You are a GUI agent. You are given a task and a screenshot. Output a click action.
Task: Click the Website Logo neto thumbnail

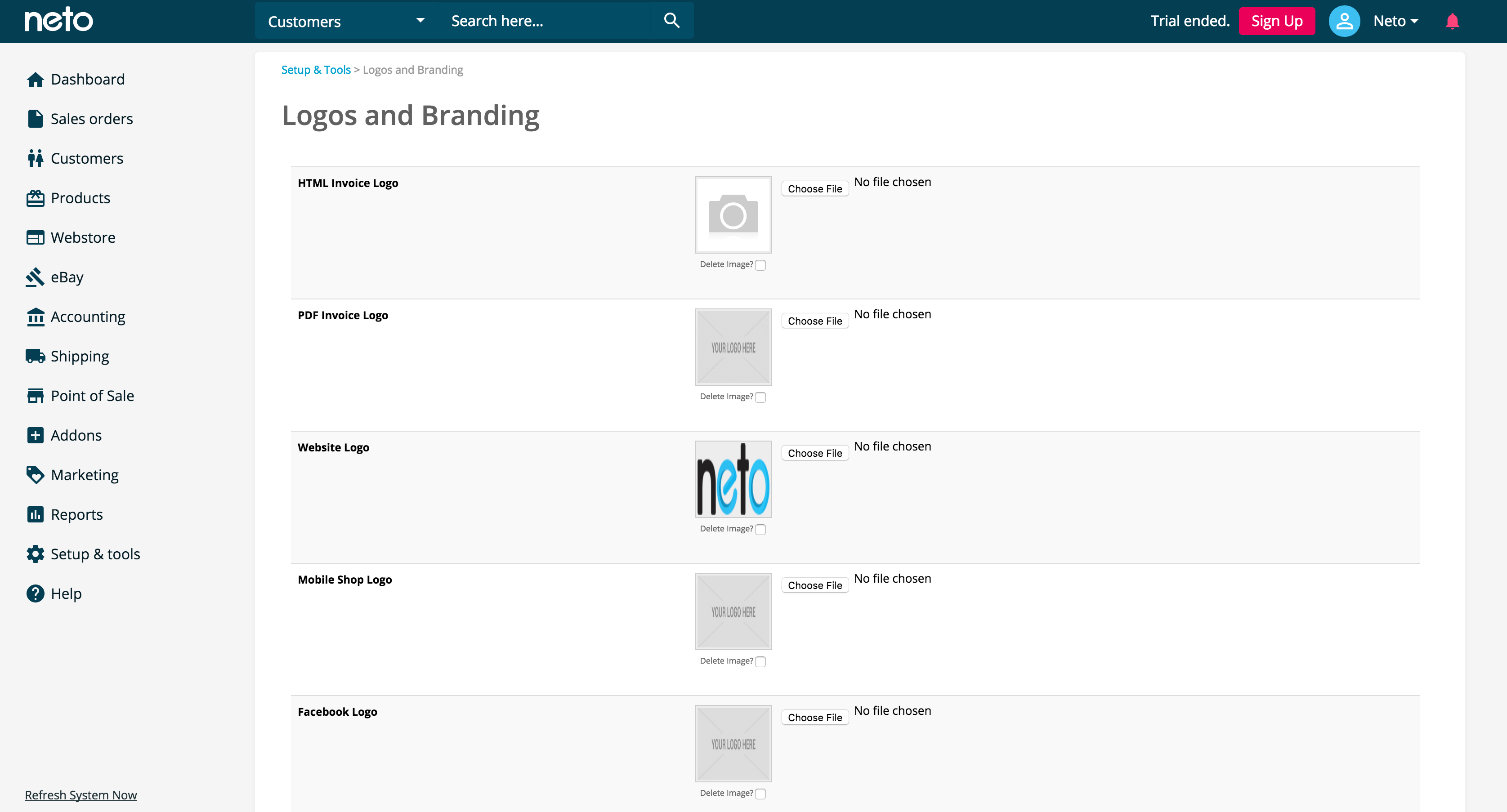pos(733,479)
